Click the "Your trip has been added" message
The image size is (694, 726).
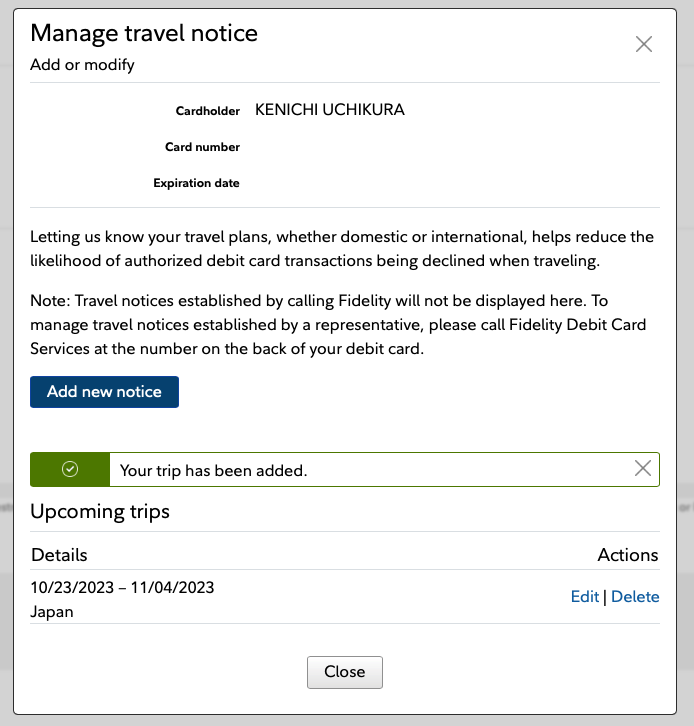click(x=213, y=470)
